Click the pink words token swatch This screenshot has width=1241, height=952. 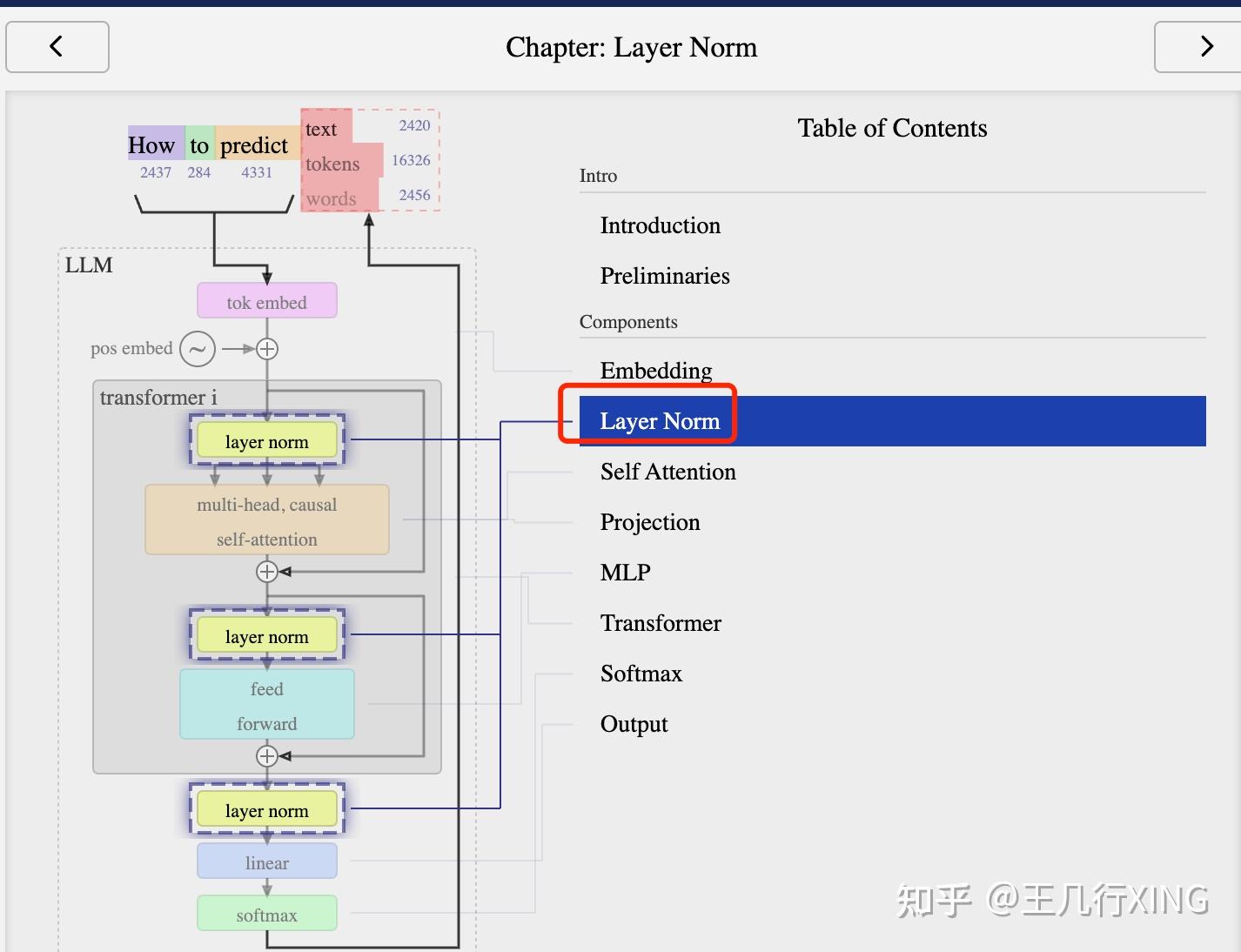click(331, 198)
